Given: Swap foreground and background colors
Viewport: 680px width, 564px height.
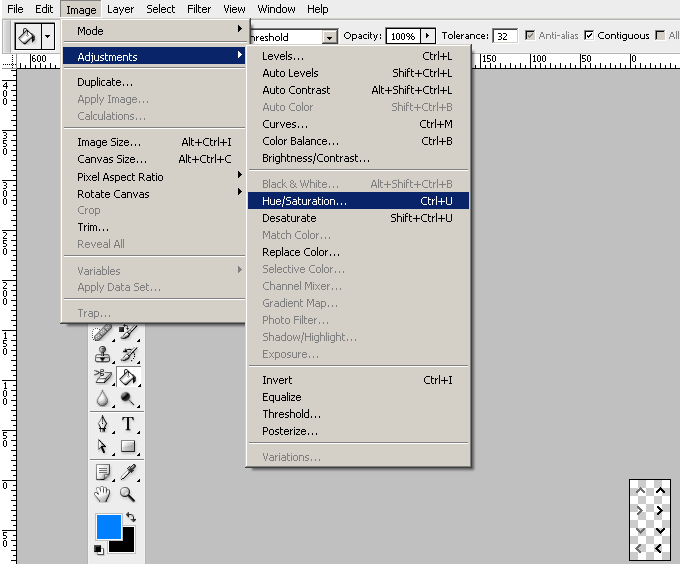Looking at the screenshot, I should pyautogui.click(x=130, y=518).
